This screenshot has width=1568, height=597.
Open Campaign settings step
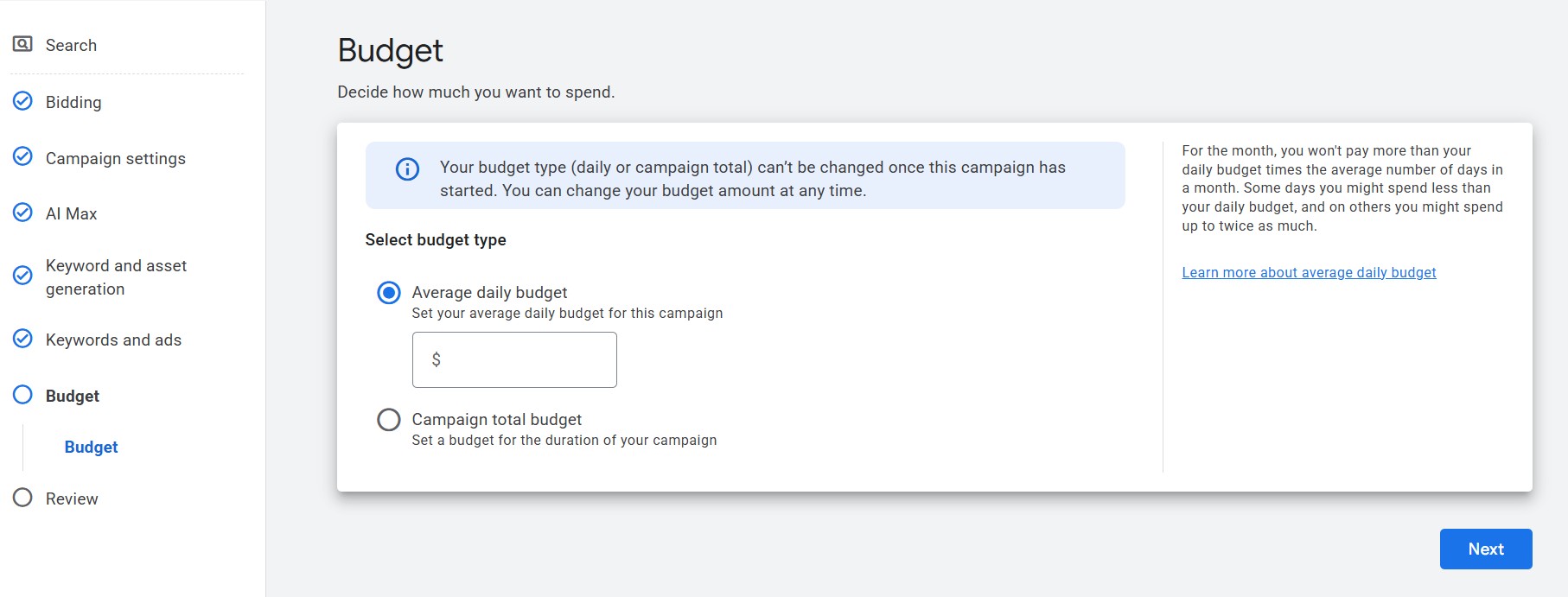tap(116, 158)
